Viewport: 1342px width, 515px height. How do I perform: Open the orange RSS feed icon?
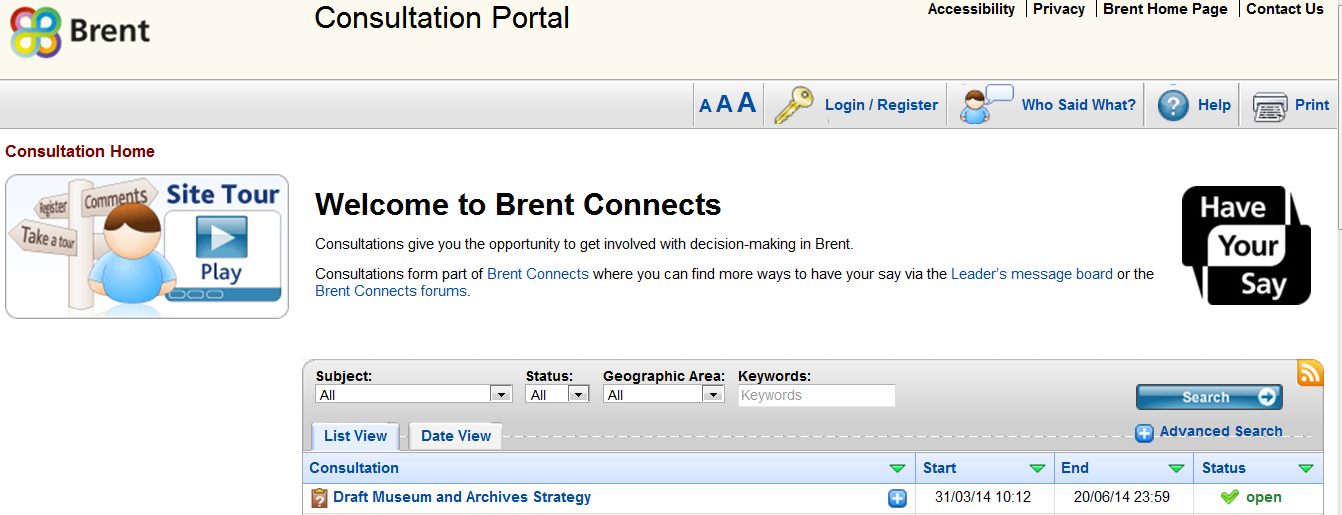pos(1310,373)
